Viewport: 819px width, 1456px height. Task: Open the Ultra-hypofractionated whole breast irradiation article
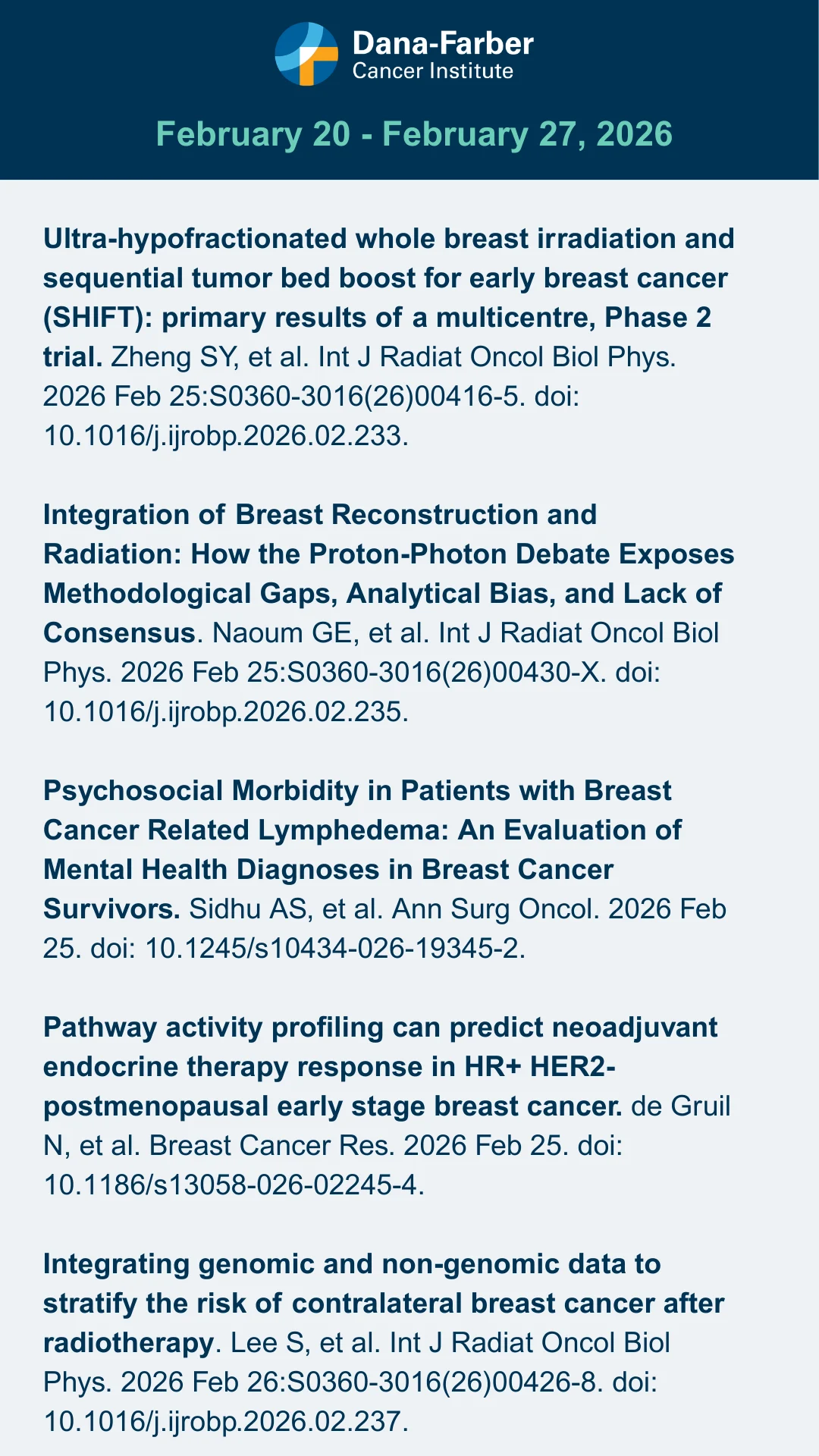point(388,278)
